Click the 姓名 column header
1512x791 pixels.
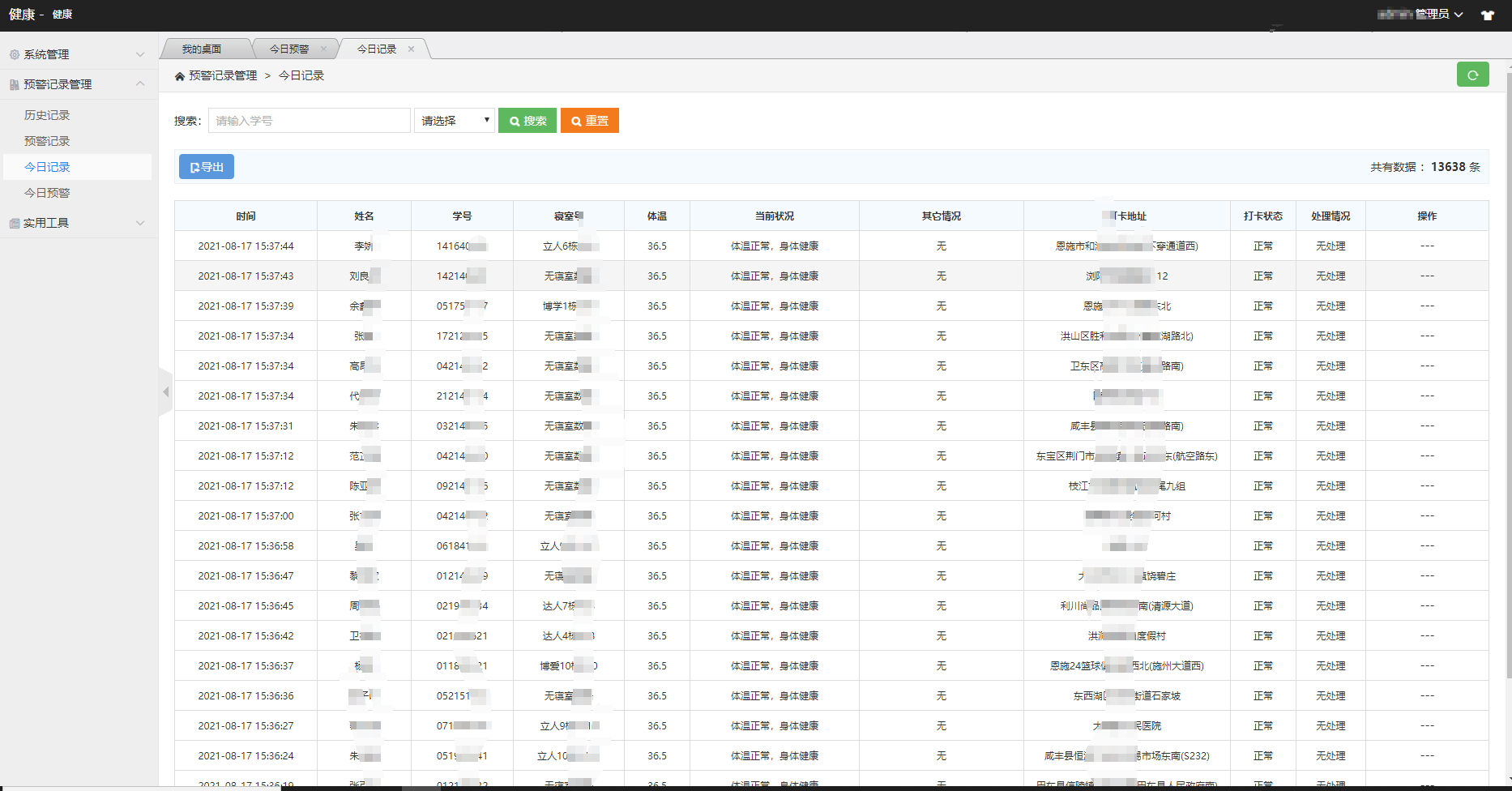pyautogui.click(x=365, y=216)
